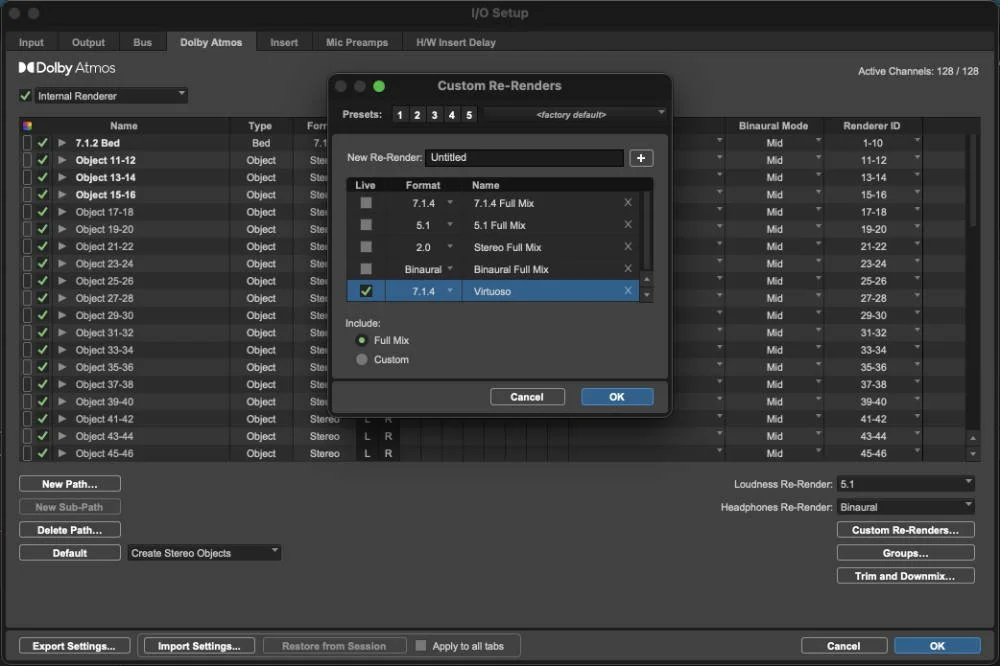
Task: Click scroll-up arrow of path list
Action: click(x=973, y=438)
